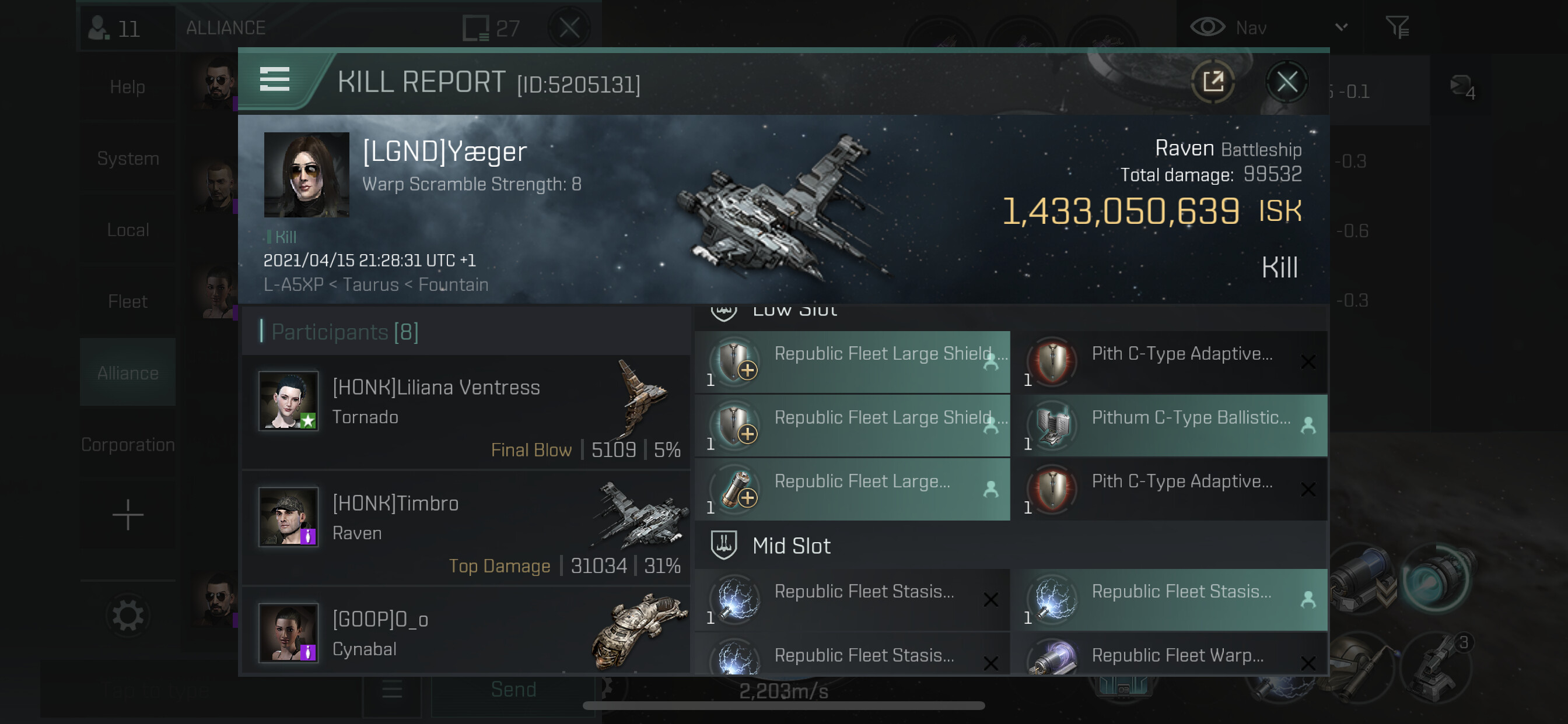Open the chat settings gear icon
Screen dimensions: 1568x724
pyautogui.click(x=127, y=616)
